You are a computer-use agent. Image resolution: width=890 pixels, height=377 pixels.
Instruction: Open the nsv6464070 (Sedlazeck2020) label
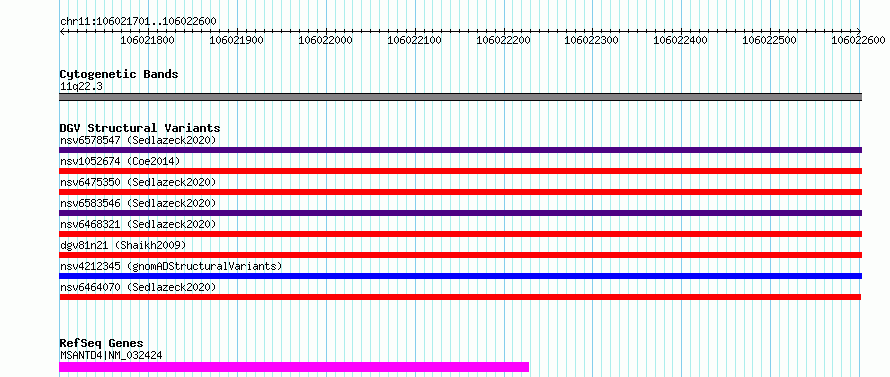138,287
